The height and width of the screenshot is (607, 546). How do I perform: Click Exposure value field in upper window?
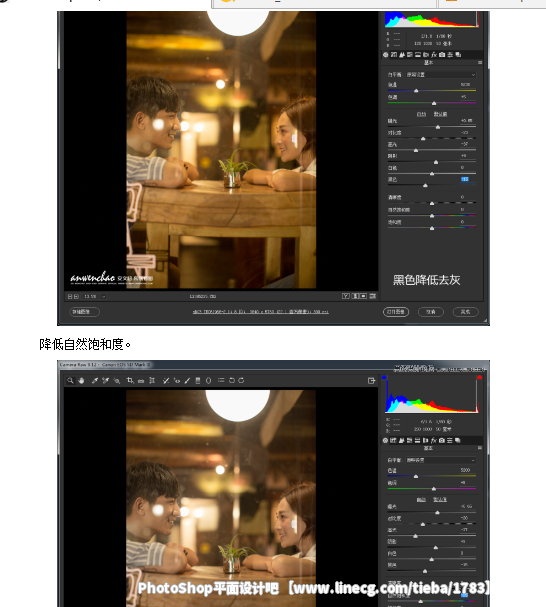click(466, 121)
